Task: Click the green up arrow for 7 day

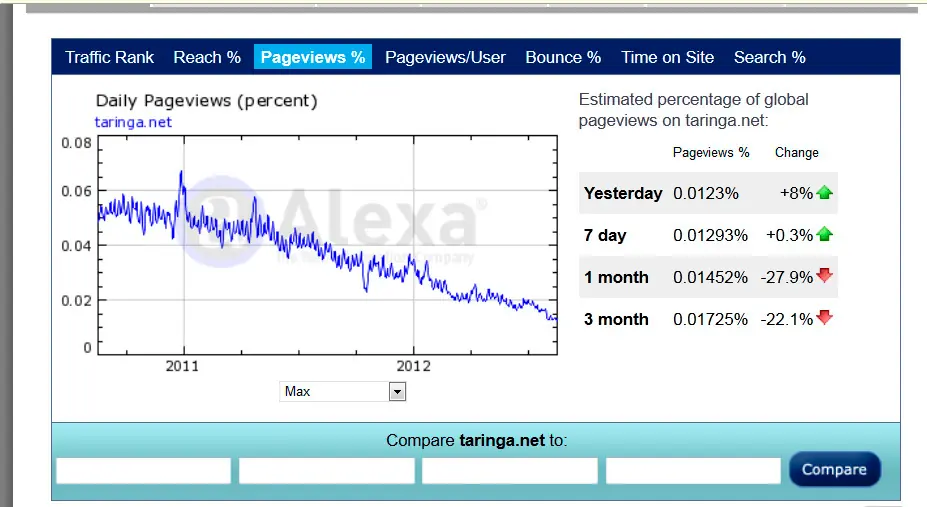Action: click(x=824, y=235)
